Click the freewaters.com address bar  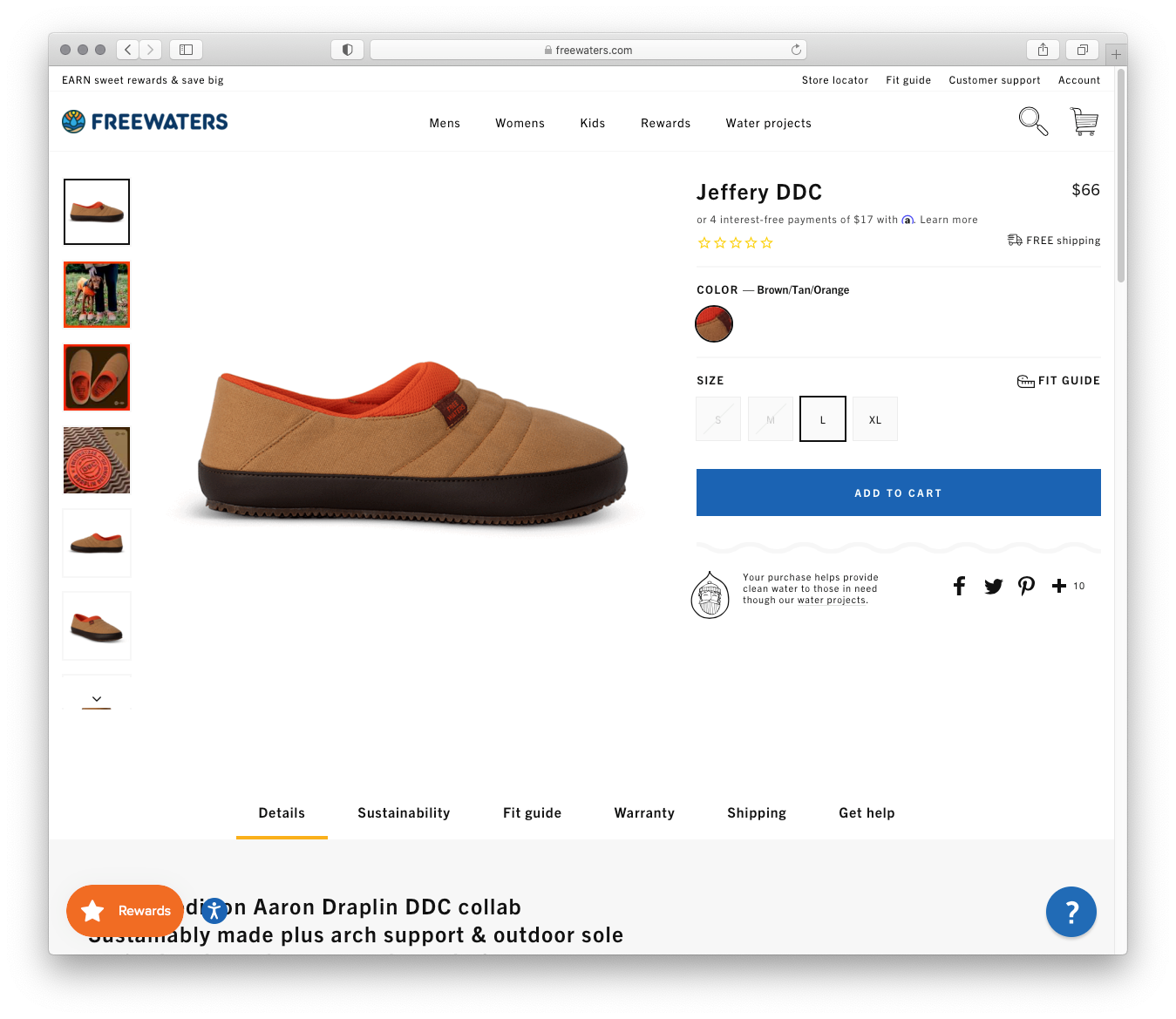(588, 50)
